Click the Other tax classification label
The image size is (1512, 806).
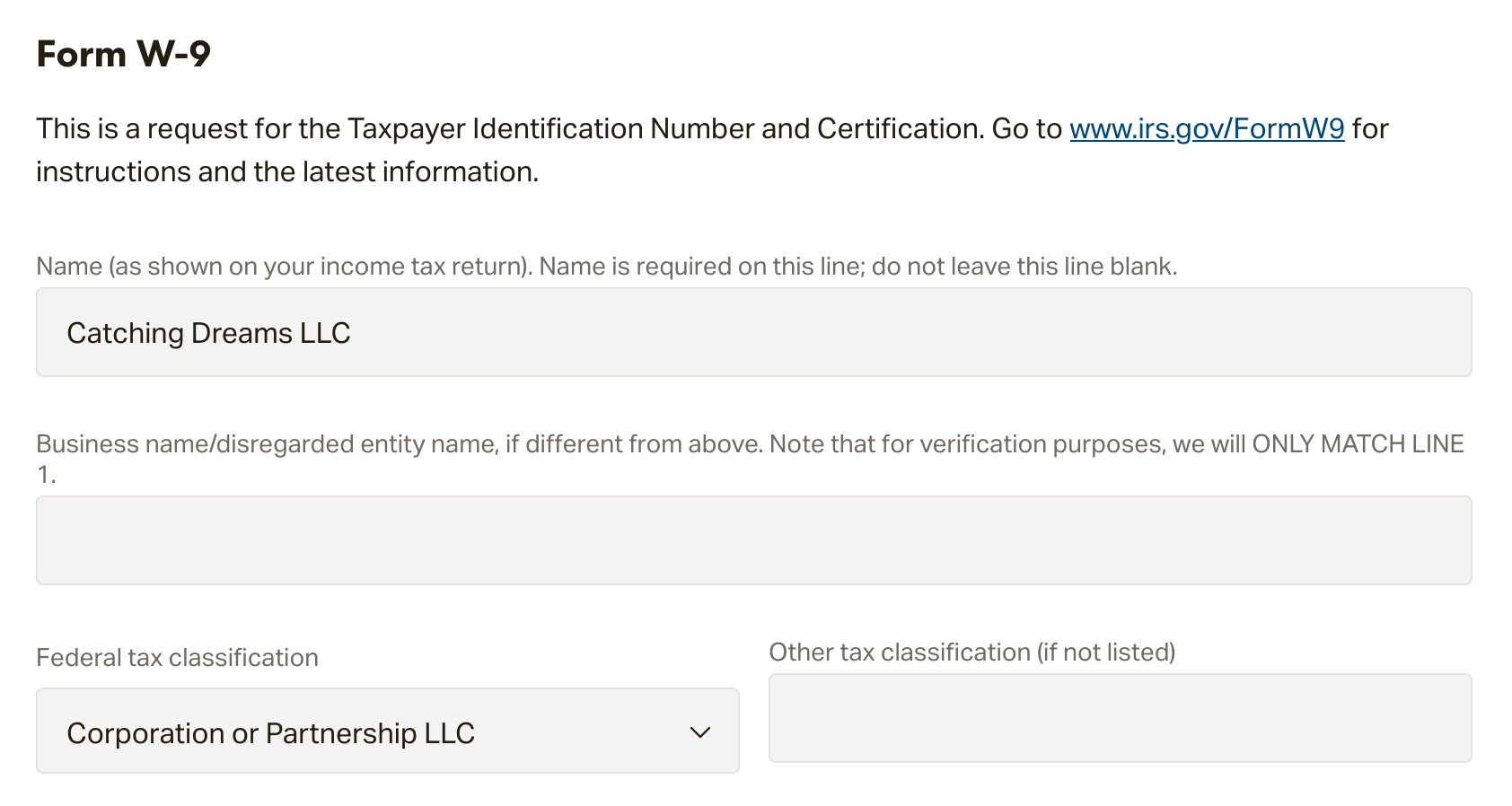point(971,652)
